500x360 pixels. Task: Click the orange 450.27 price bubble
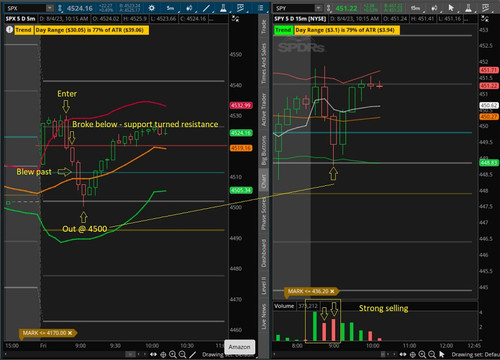pos(489,117)
